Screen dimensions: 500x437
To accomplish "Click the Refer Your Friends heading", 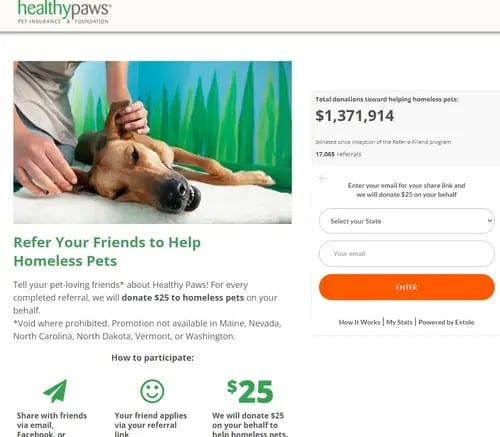I will pos(107,251).
